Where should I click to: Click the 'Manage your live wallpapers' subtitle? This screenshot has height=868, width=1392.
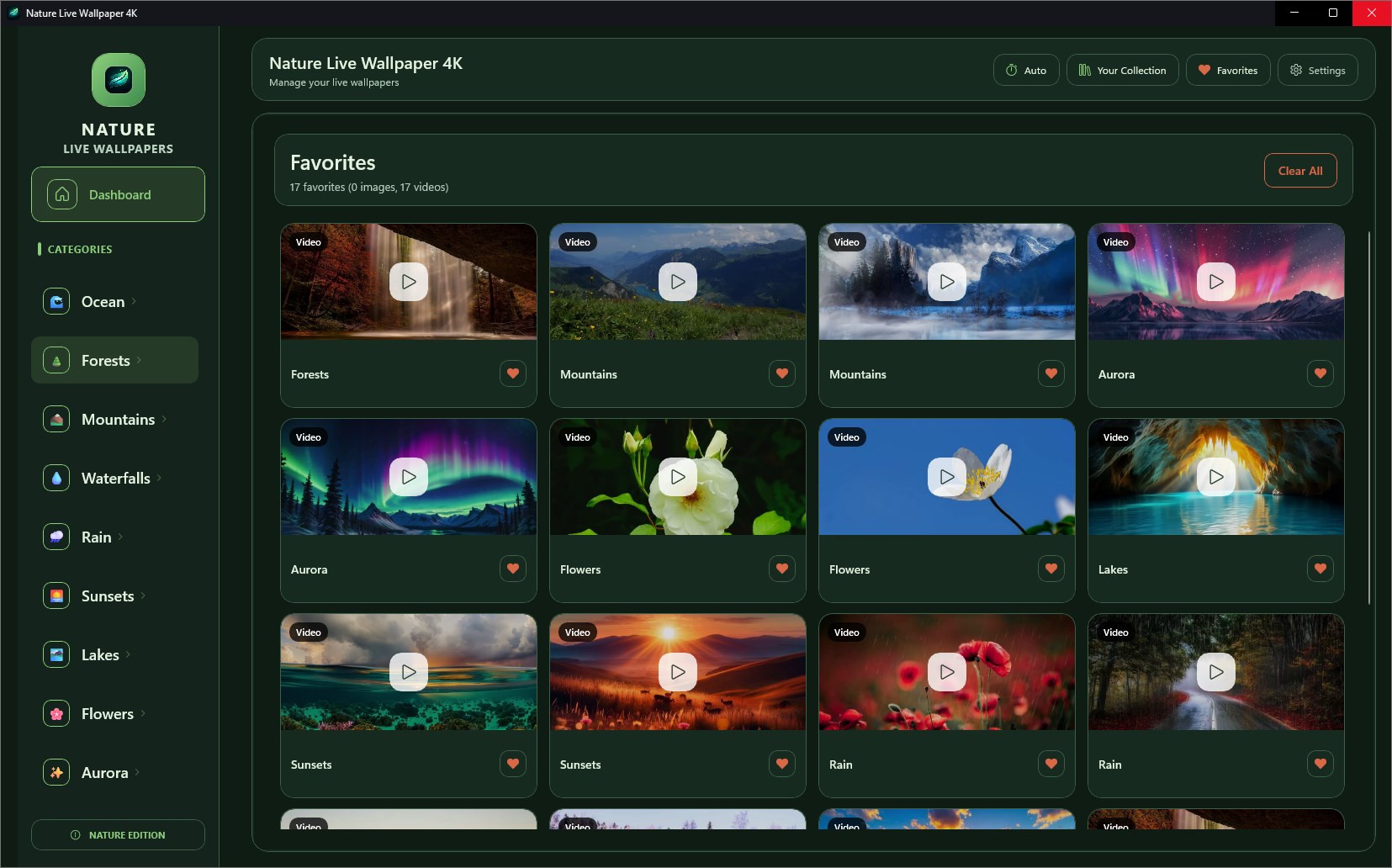pos(334,82)
